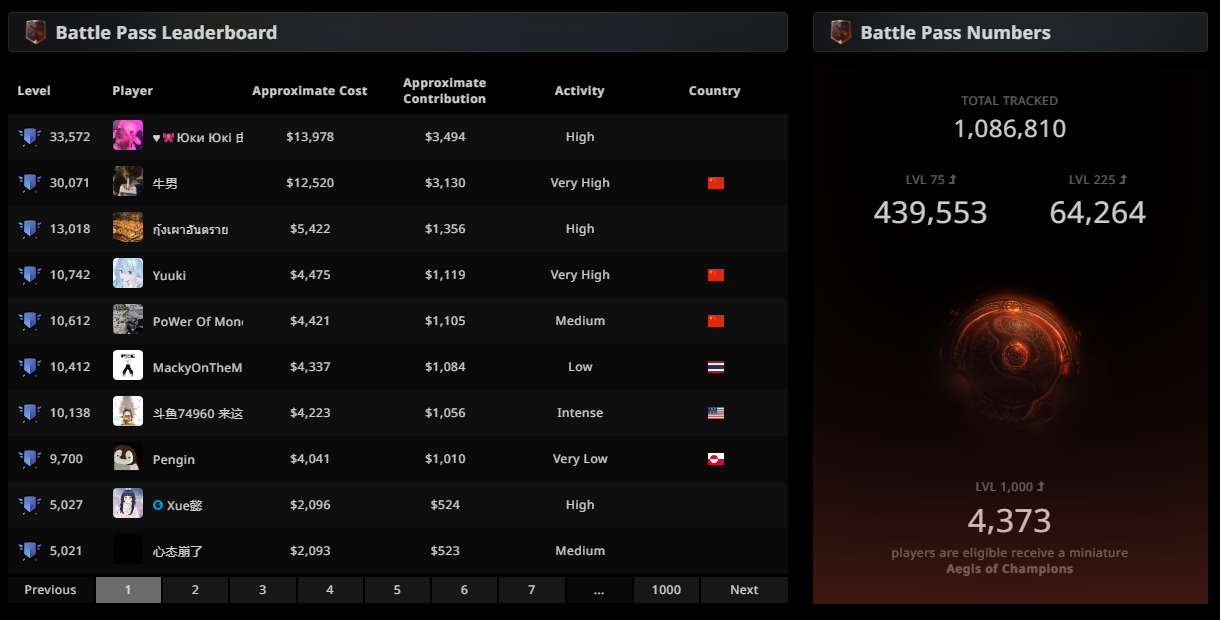The height and width of the screenshot is (620, 1220).
Task: Click the Battle Pass Leaderboard header icon
Action: coord(36,32)
